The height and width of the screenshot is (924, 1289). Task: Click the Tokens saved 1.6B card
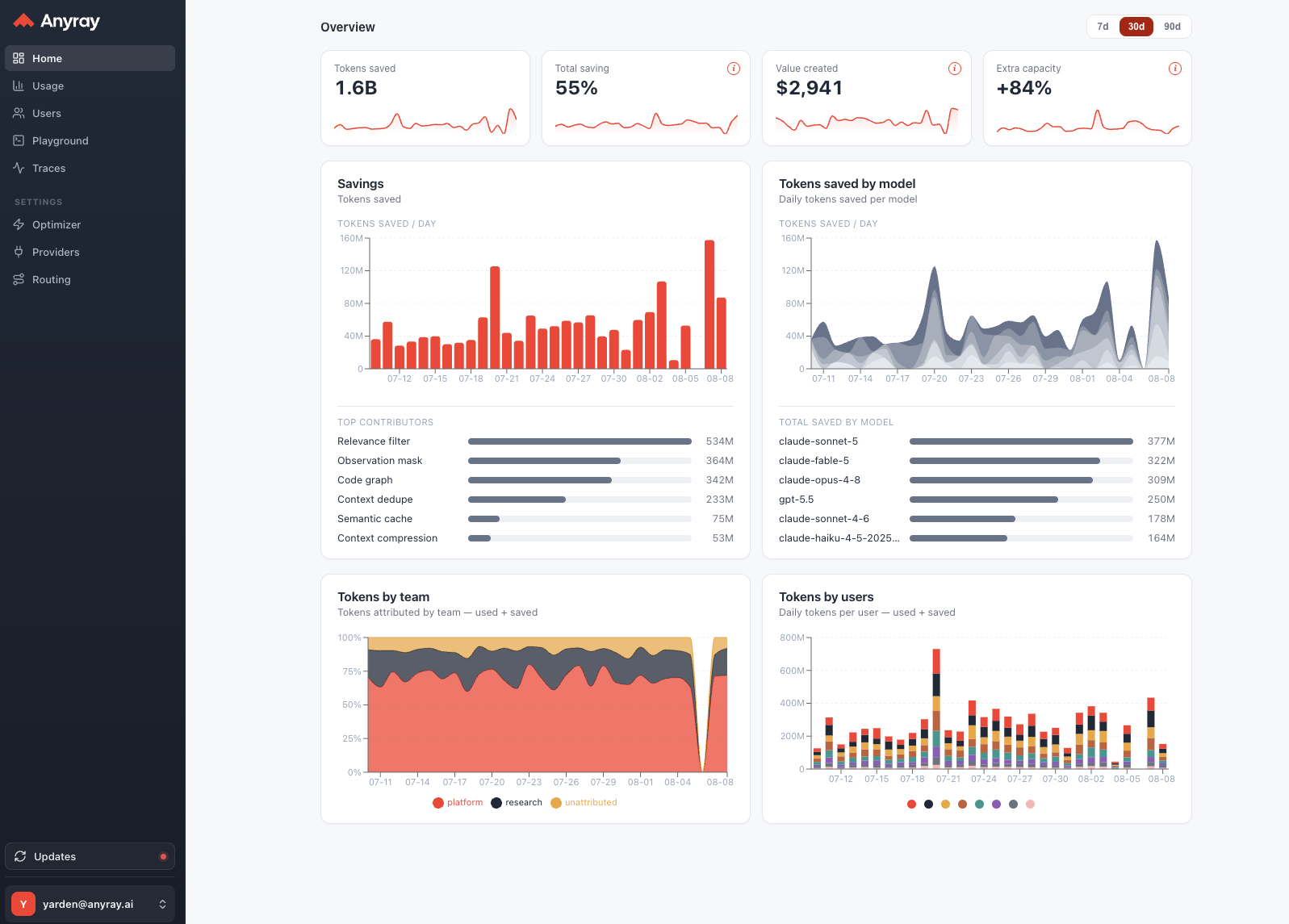(425, 98)
